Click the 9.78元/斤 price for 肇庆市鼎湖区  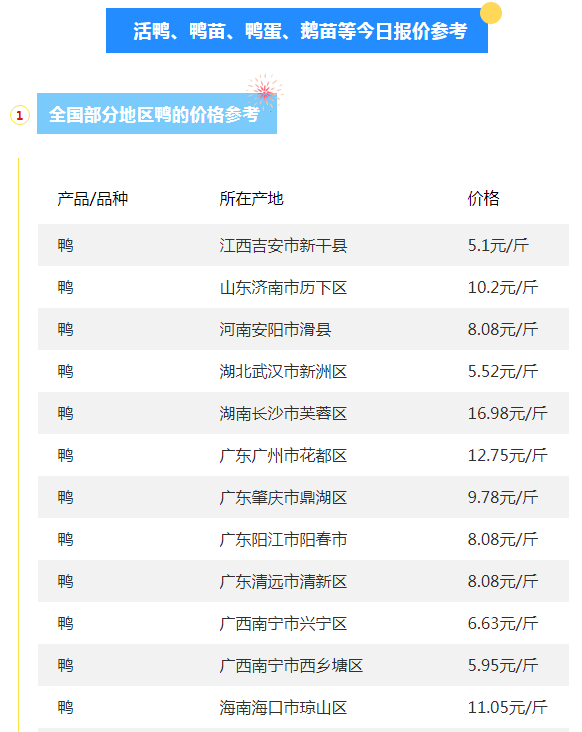pos(503,498)
